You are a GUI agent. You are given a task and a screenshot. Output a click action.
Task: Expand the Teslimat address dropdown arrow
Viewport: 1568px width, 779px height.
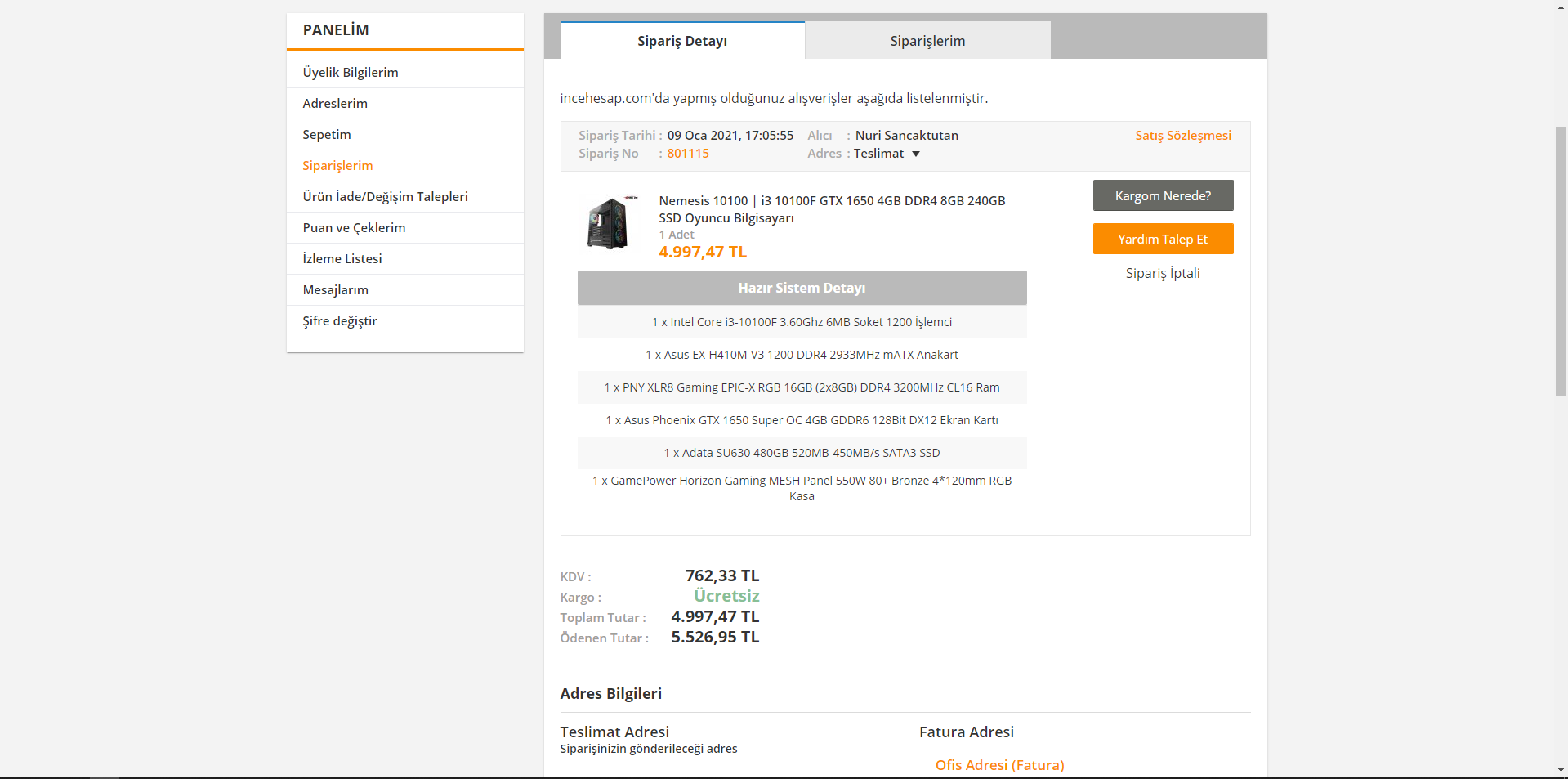916,154
